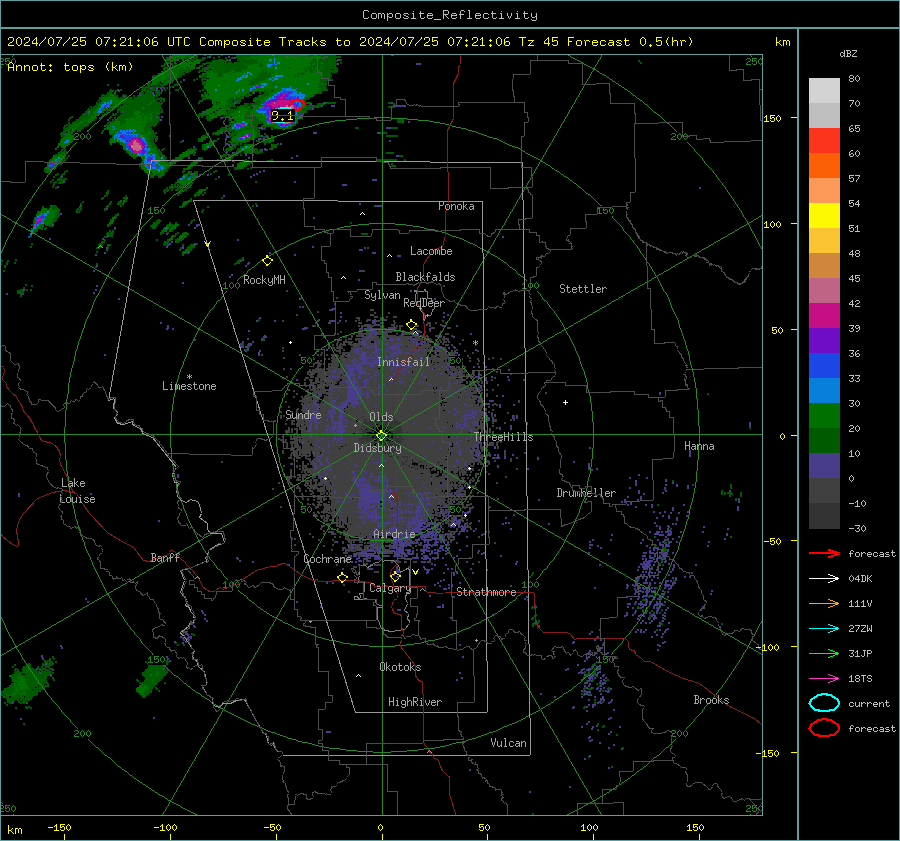Click the red forecast ellipse symbol
This screenshot has width=900, height=841.
pos(824,728)
